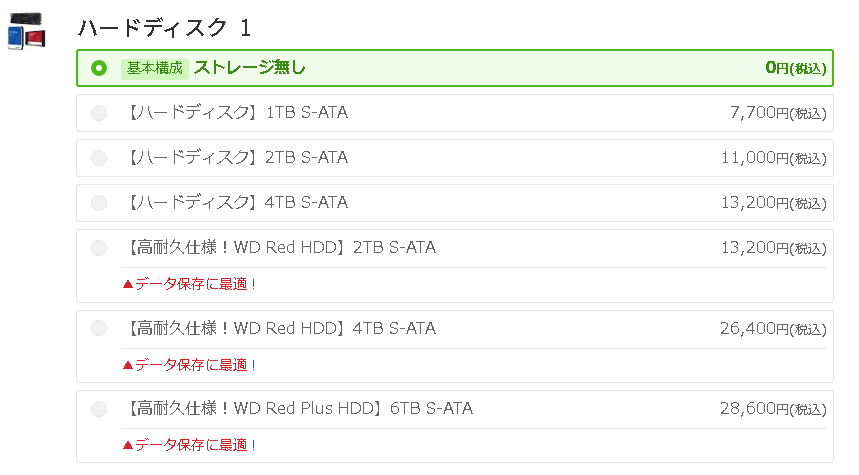Choose the 2TB S-ATA hard disk radio button

click(99, 158)
